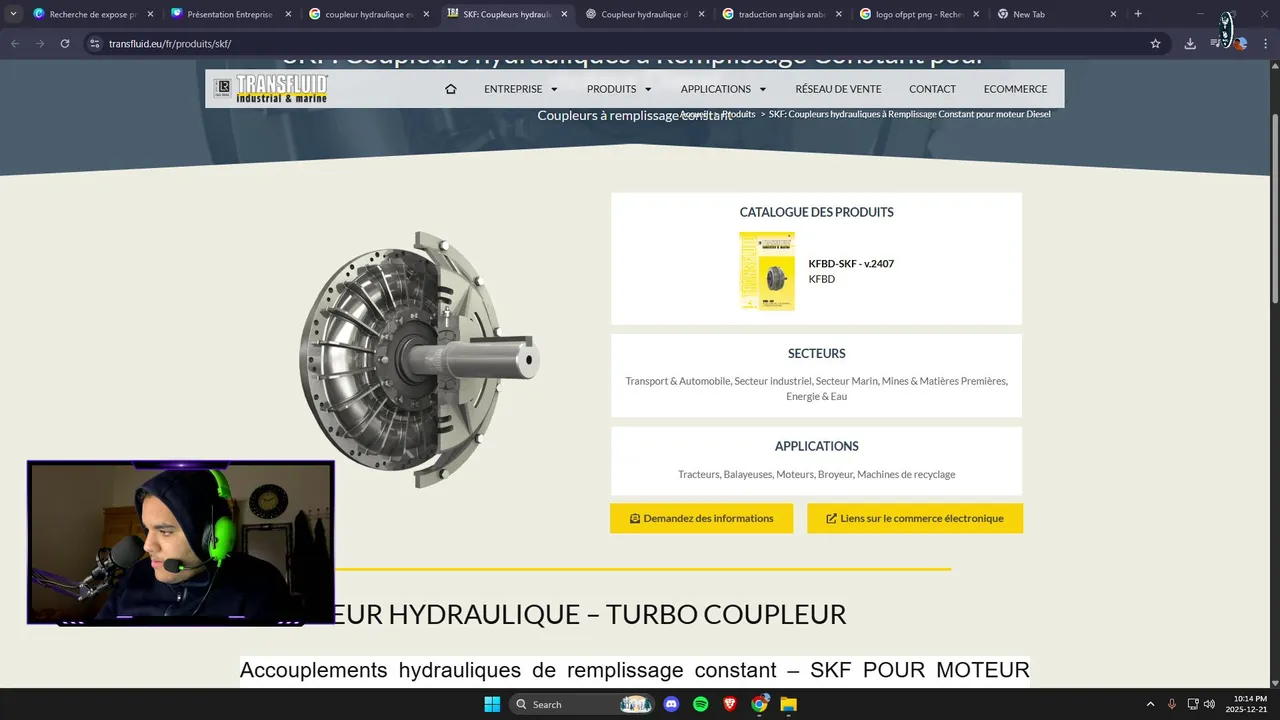Open the media controls icon
This screenshot has height=720, width=1280.
[x=1216, y=44]
